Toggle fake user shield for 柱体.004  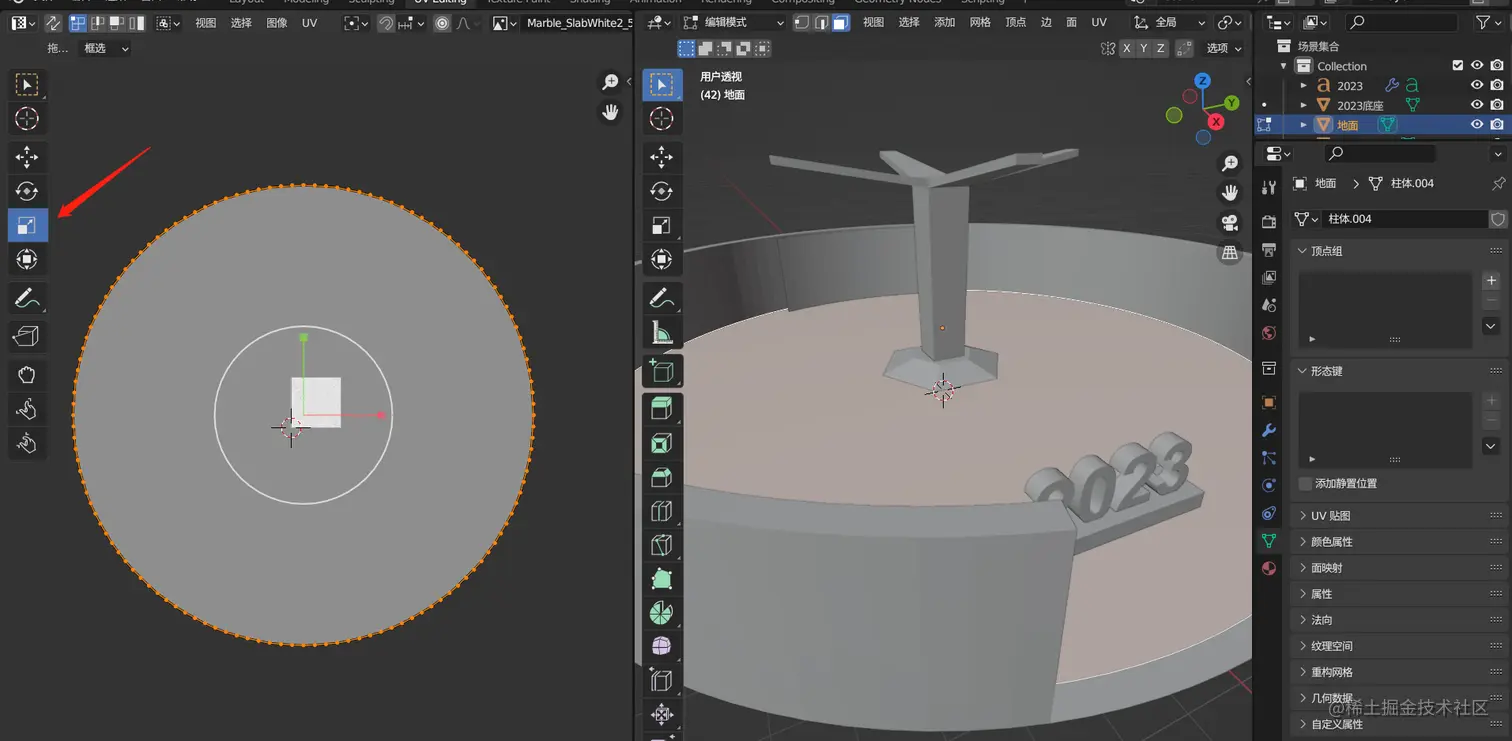[x=1498, y=219]
